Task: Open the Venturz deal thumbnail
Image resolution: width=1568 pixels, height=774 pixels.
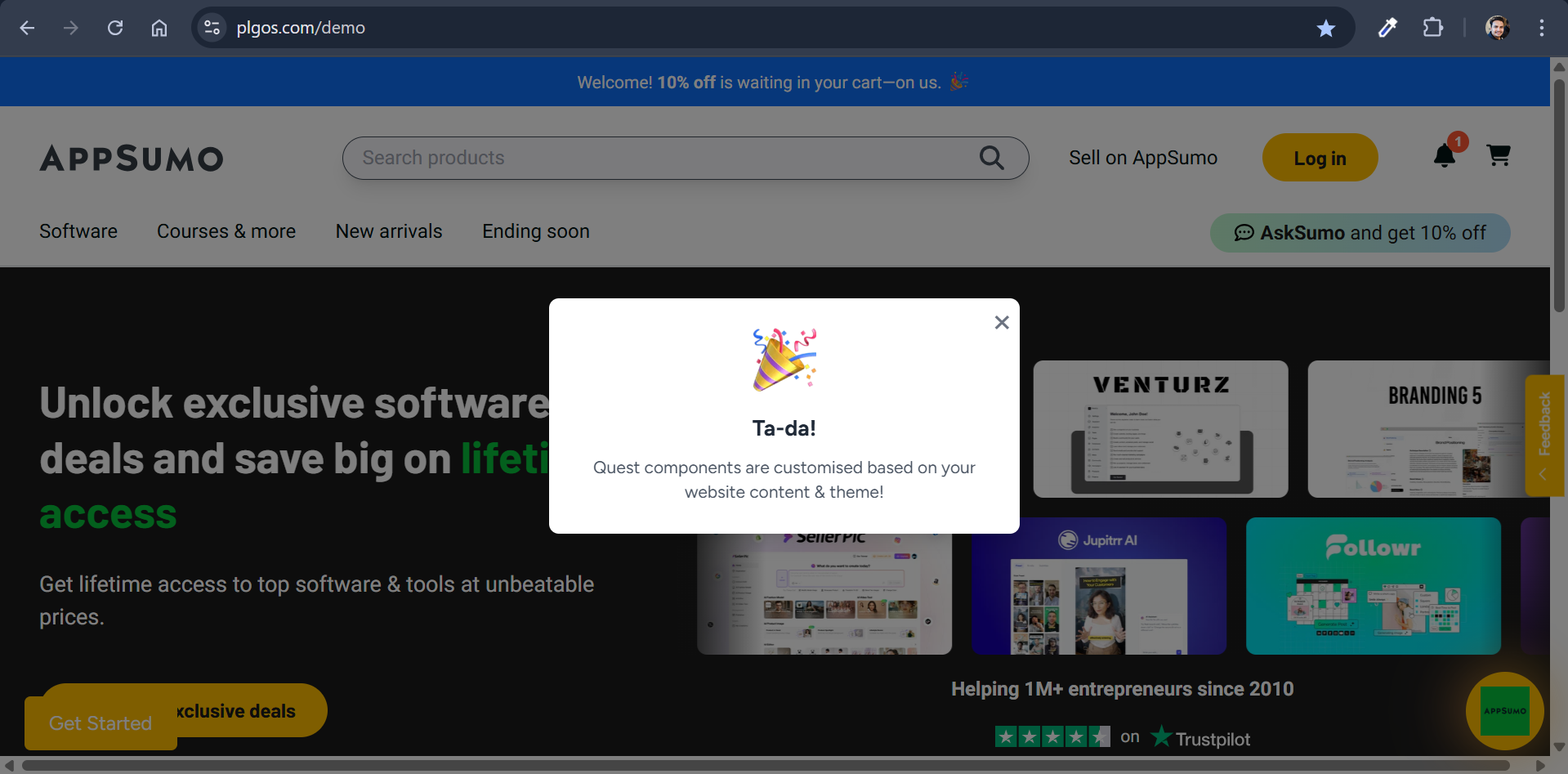Action: pyautogui.click(x=1160, y=429)
